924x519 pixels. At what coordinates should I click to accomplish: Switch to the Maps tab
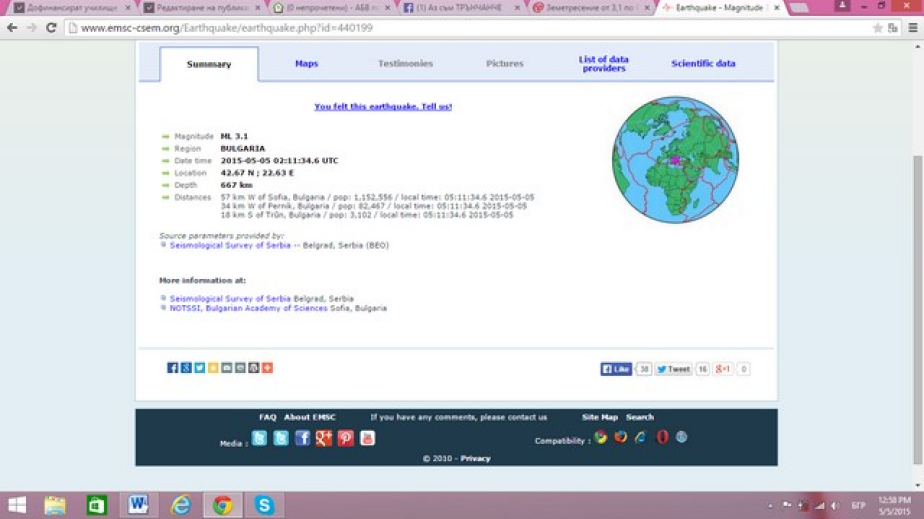click(x=306, y=64)
